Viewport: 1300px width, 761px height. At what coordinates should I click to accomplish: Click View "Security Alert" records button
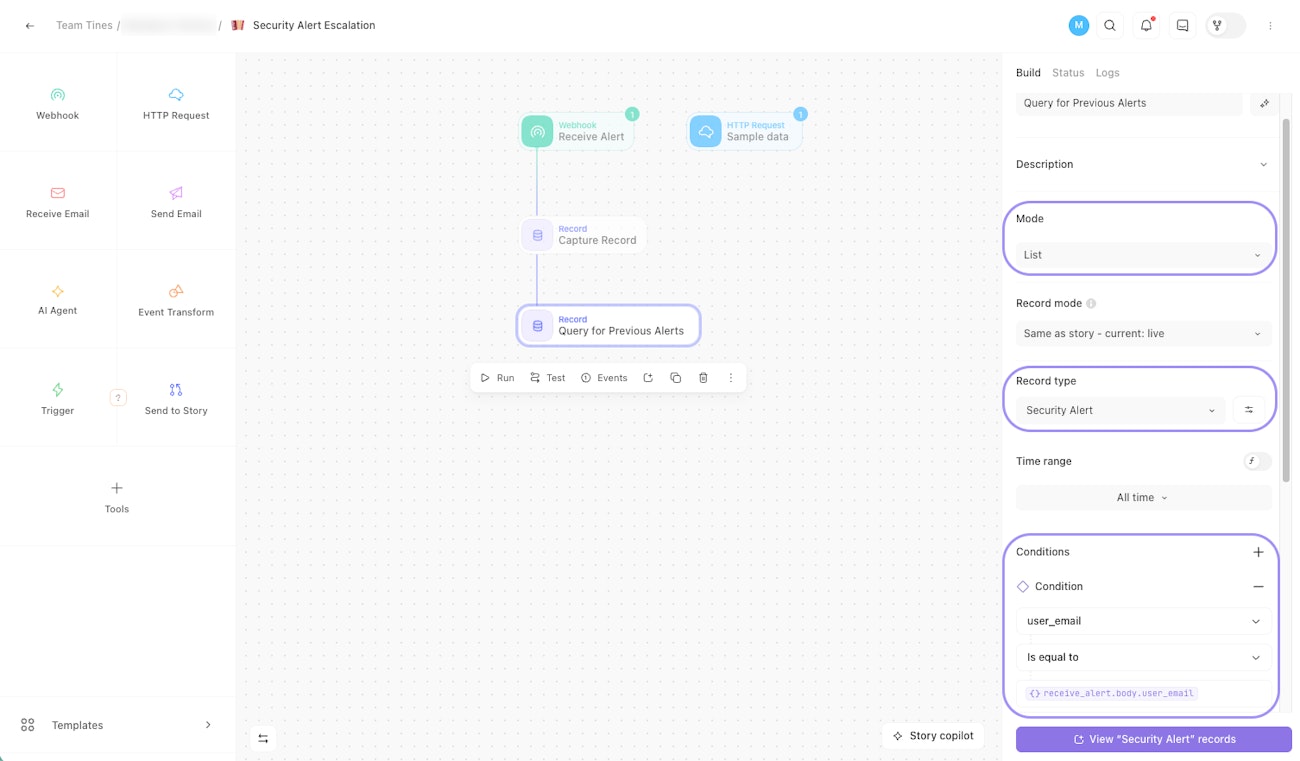pyautogui.click(x=1154, y=739)
